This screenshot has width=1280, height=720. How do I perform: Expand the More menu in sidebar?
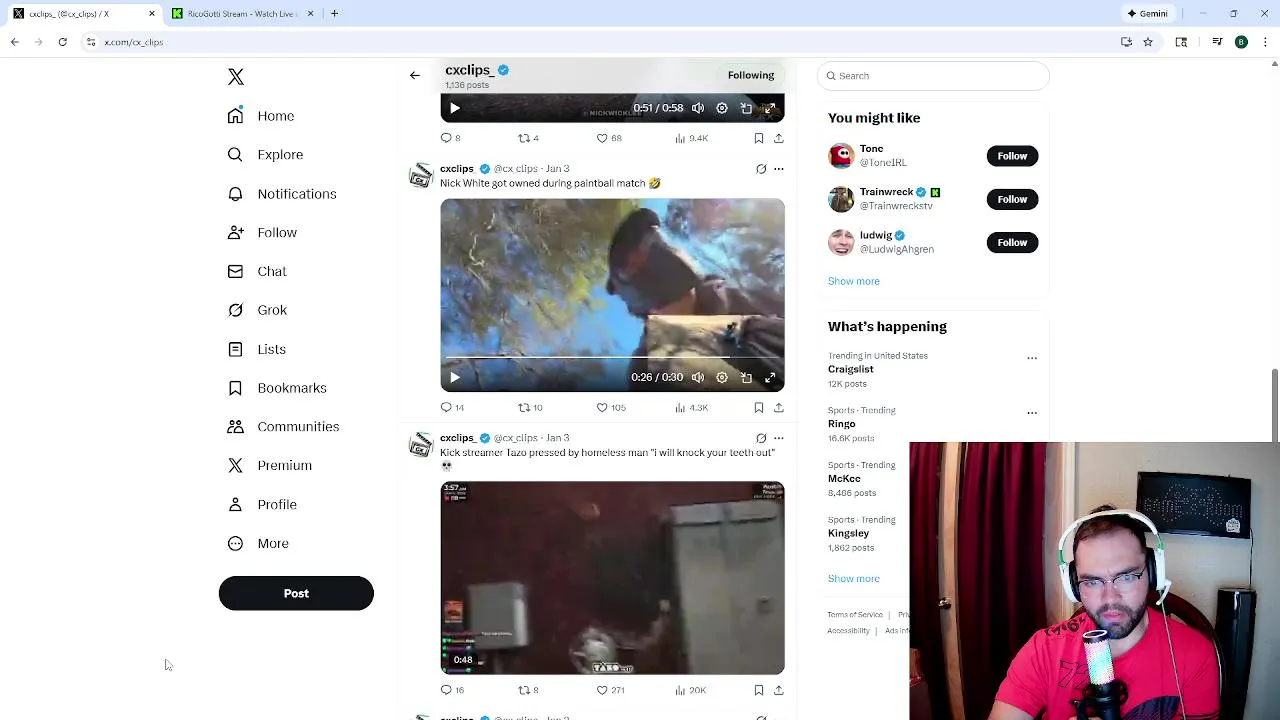pos(258,544)
